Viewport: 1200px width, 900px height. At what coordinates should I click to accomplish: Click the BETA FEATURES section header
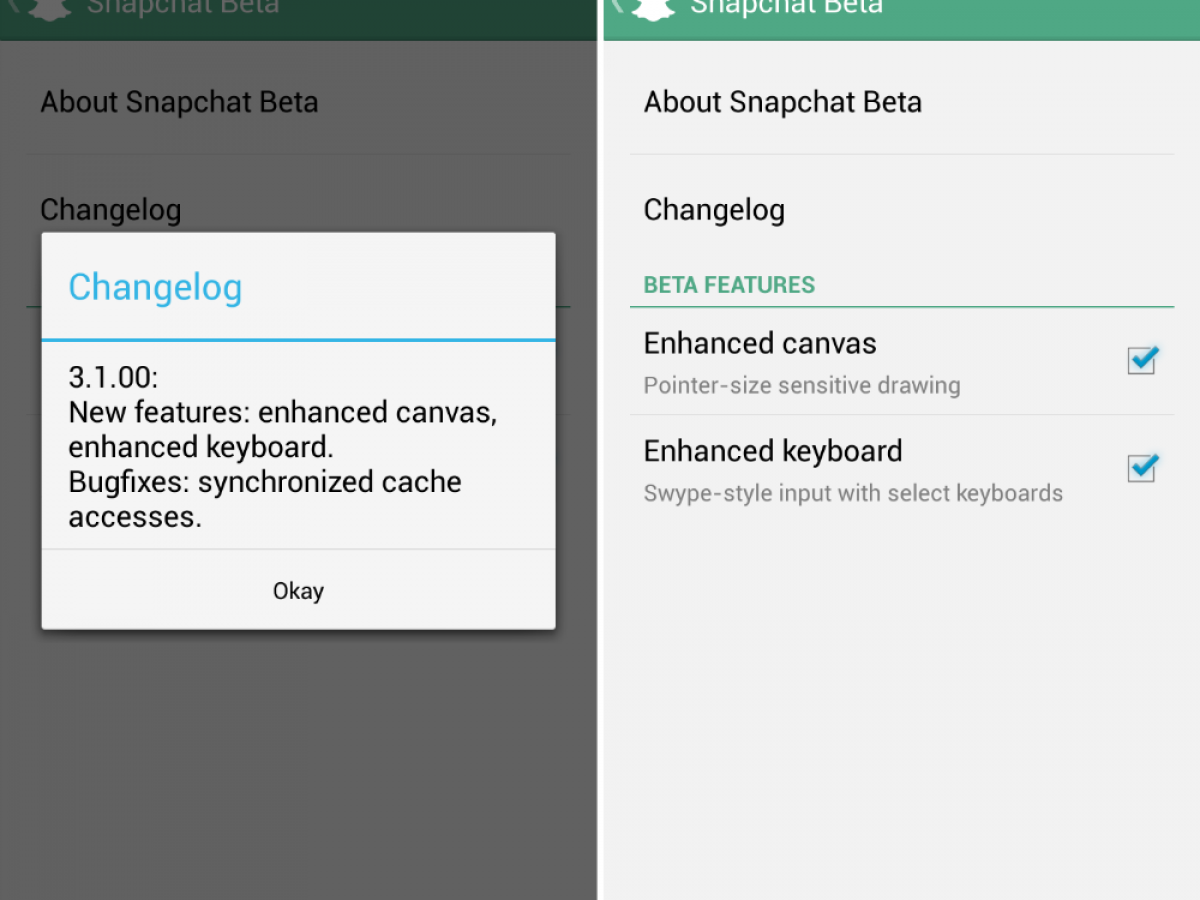click(729, 285)
